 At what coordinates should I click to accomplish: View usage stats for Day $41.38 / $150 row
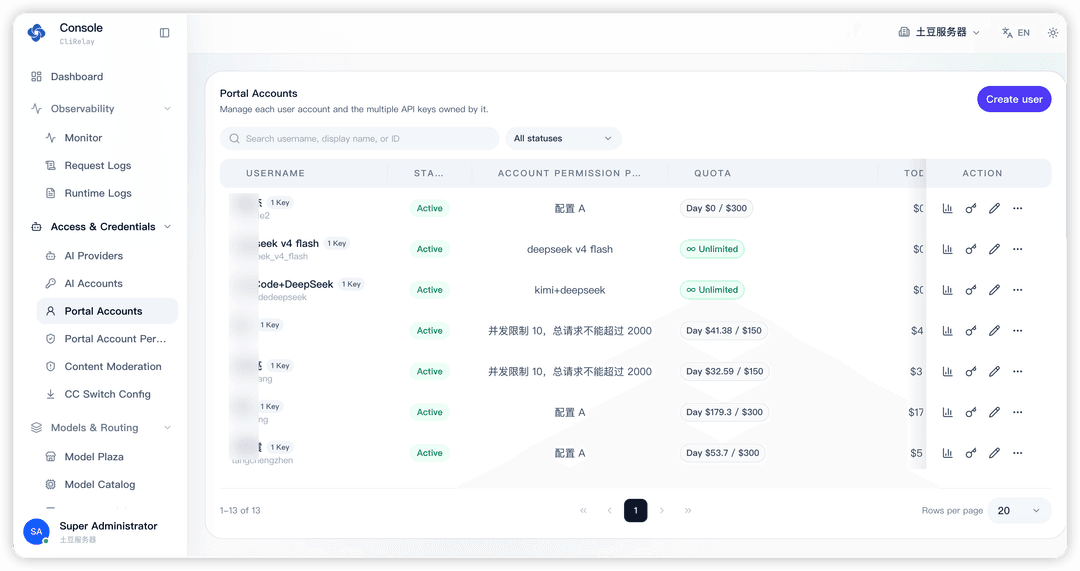[x=947, y=331]
